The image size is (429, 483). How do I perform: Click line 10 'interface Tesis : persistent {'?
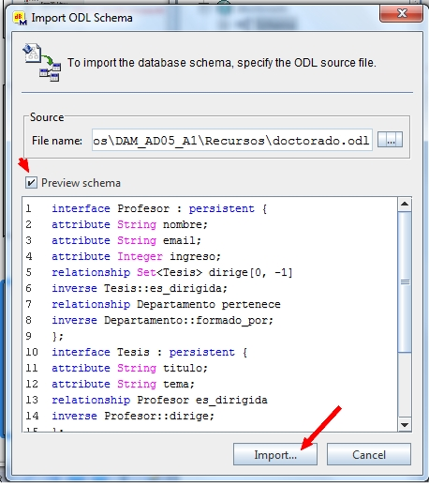[149, 352]
